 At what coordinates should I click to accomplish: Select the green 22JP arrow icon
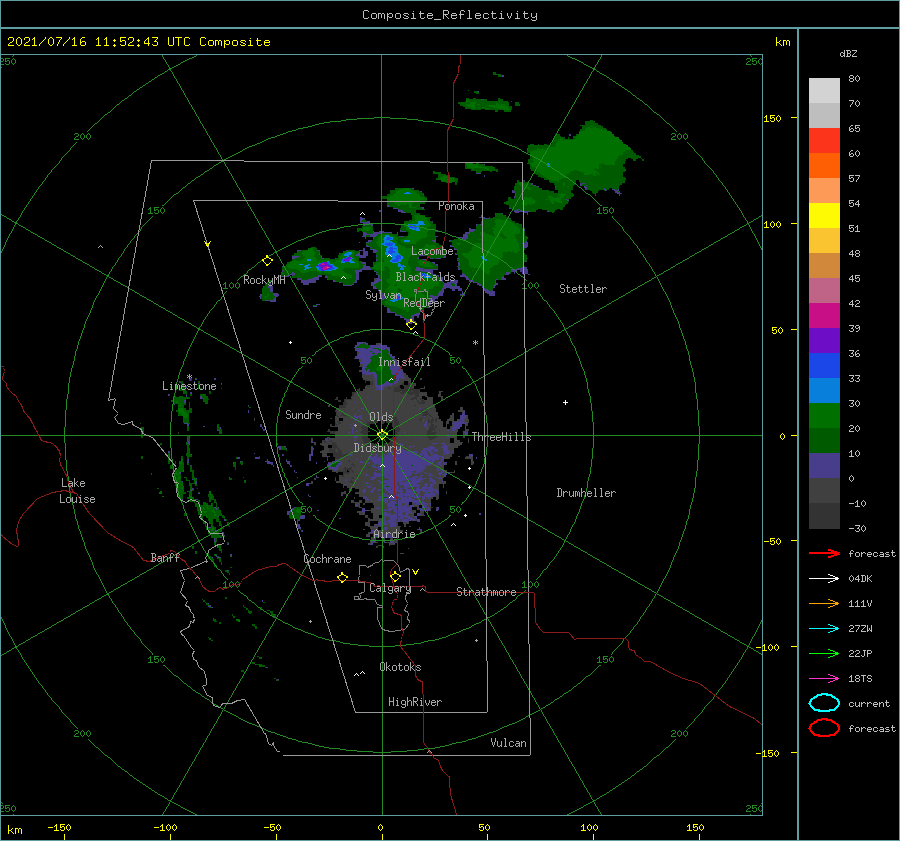(824, 653)
